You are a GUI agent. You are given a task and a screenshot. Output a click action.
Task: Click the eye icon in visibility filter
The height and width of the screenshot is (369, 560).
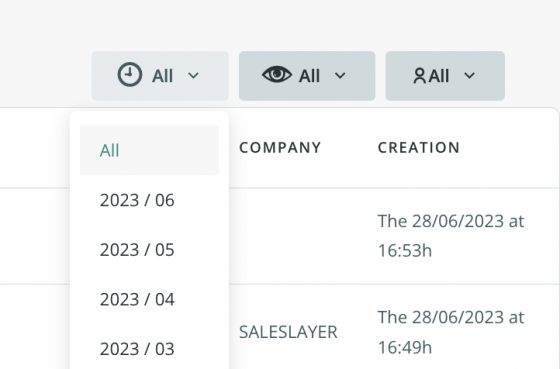pos(277,75)
